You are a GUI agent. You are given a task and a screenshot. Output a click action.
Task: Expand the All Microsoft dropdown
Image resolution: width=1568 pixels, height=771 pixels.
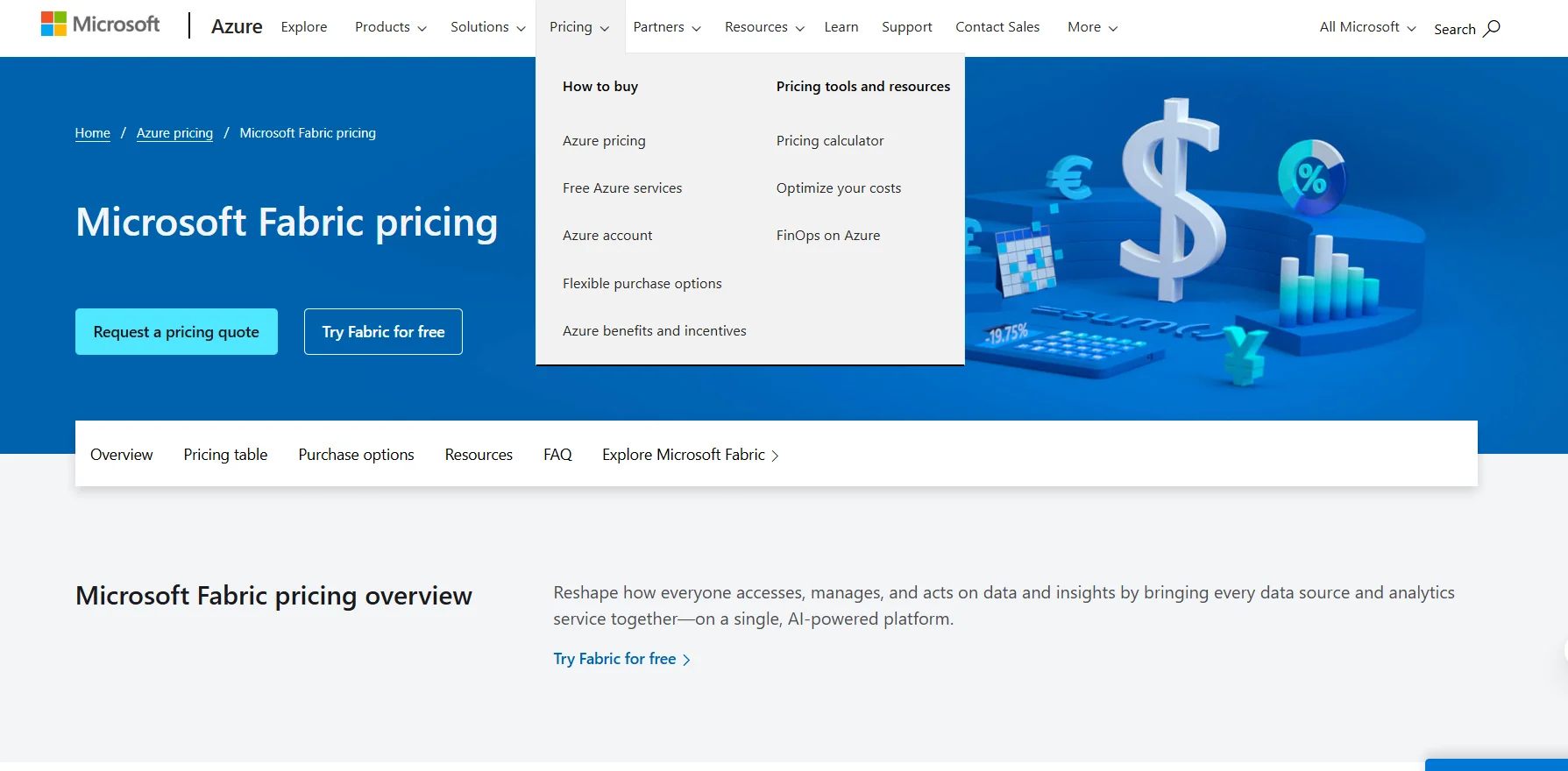tap(1367, 27)
